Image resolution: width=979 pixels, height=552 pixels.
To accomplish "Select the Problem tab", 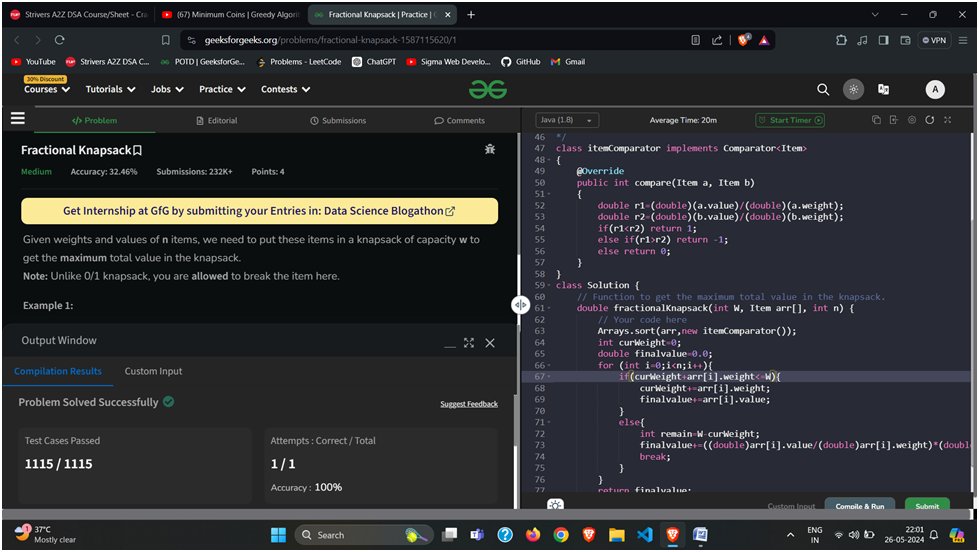I will pyautogui.click(x=94, y=121).
